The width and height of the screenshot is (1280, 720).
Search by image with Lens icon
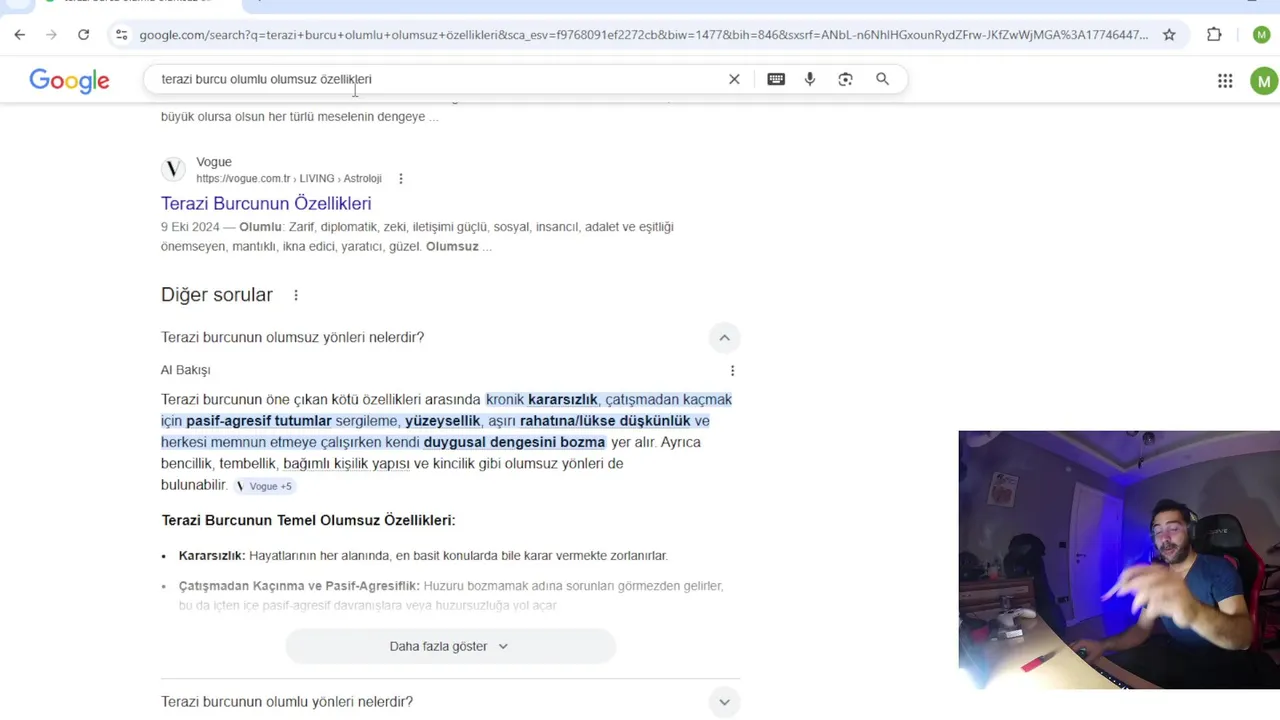pyautogui.click(x=845, y=79)
